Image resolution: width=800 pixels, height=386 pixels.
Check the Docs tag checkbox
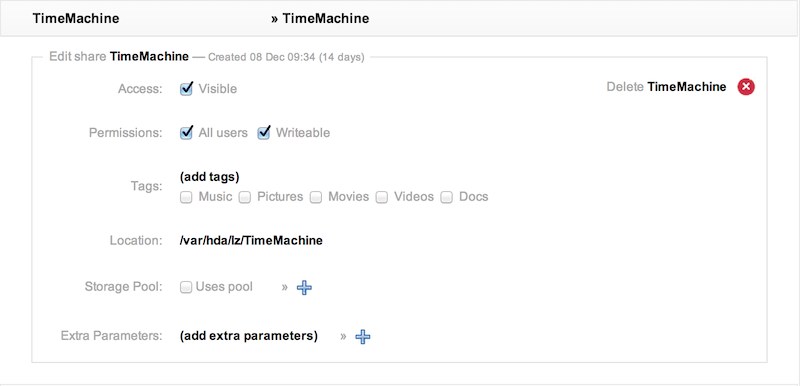(x=447, y=197)
